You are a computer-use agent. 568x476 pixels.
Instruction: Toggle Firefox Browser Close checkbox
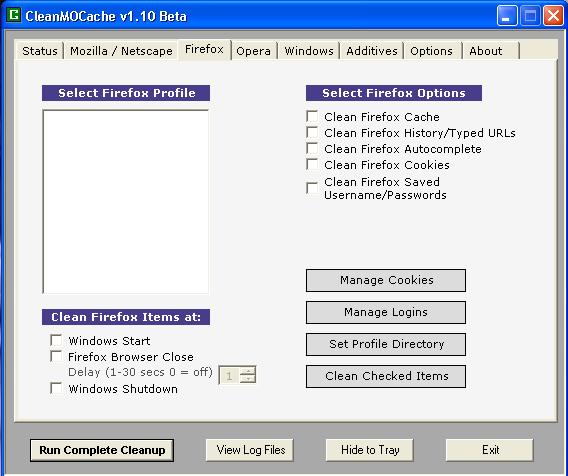[x=56, y=356]
